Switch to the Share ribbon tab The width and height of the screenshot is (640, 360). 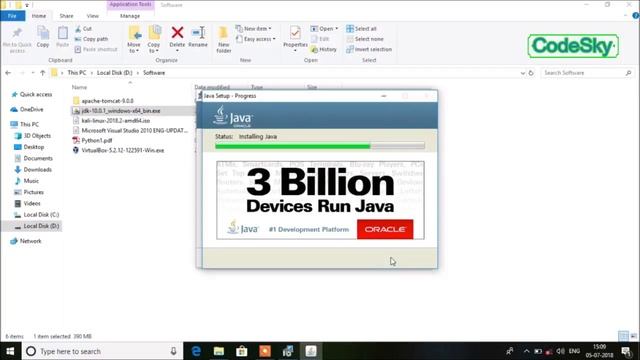67,16
